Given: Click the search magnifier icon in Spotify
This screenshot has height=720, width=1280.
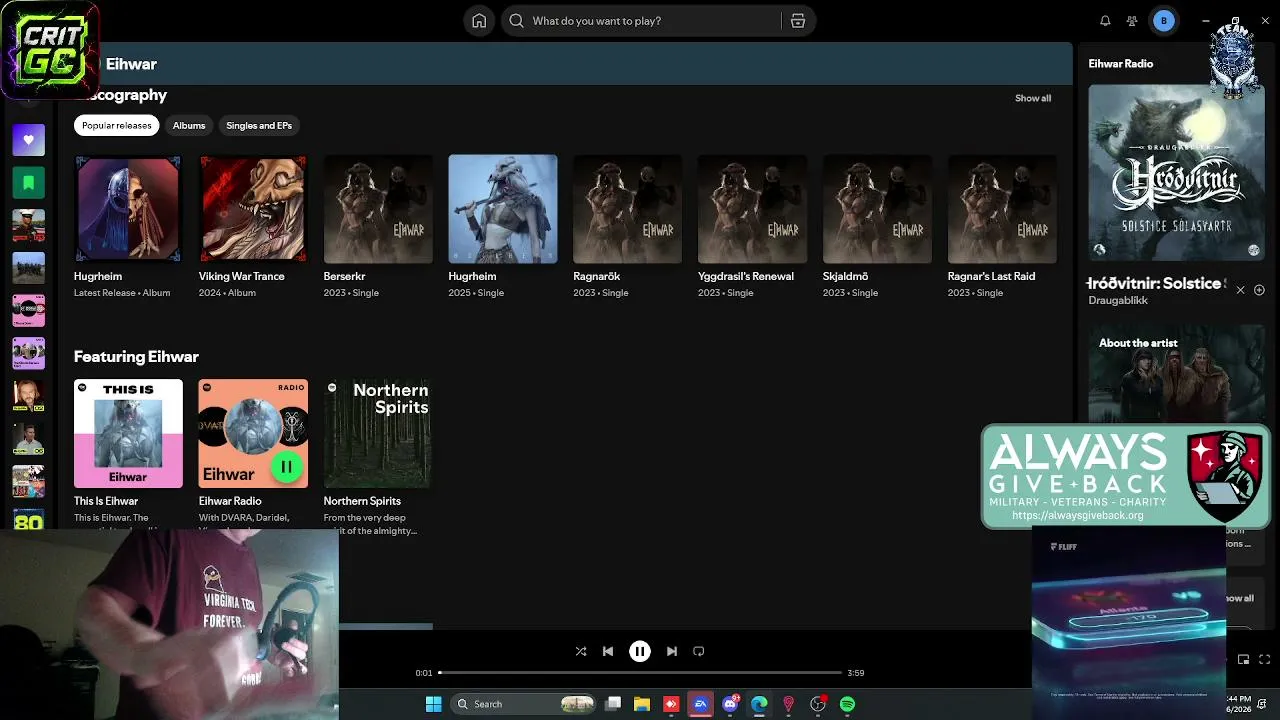Looking at the screenshot, I should 516,21.
